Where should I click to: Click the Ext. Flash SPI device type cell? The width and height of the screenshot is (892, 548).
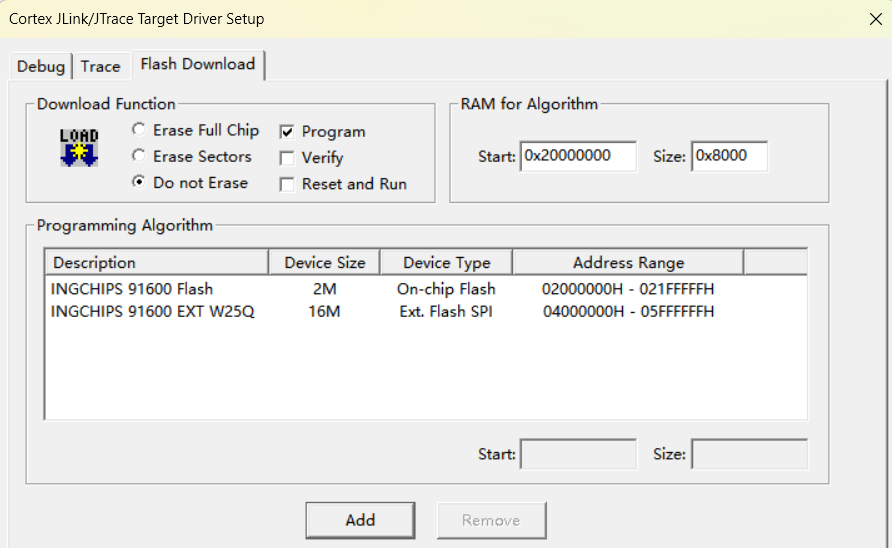(446, 312)
